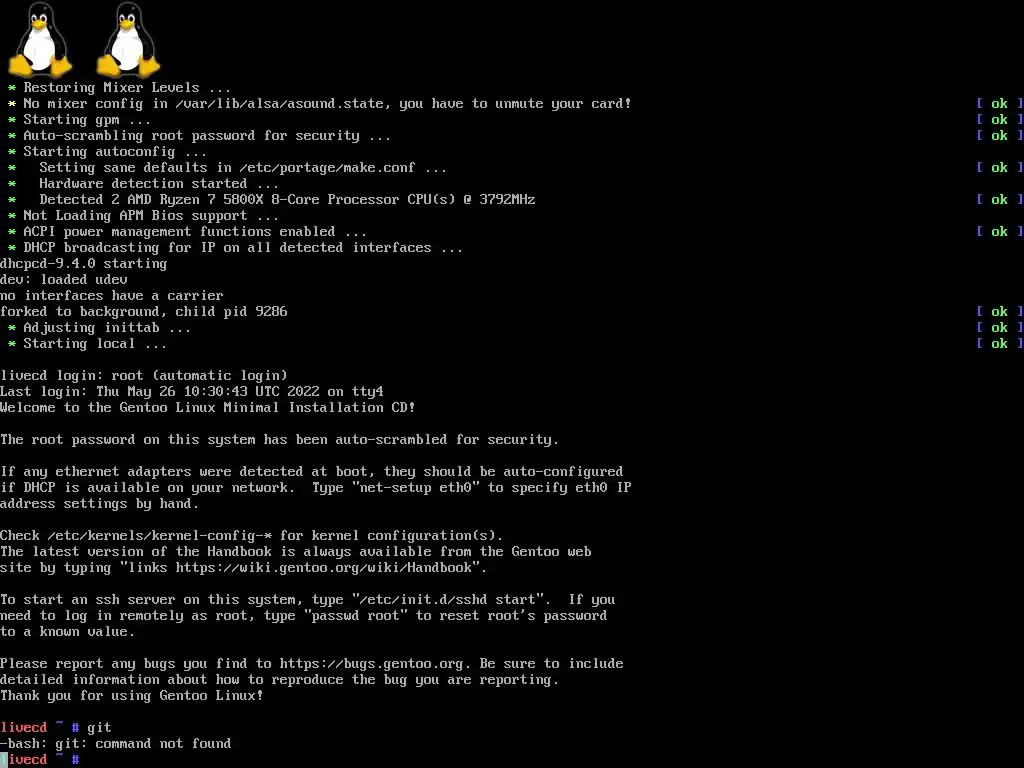The height and width of the screenshot is (768, 1024).
Task: Click the empty shell prompt on last line
Action: pyautogui.click(x=40, y=760)
